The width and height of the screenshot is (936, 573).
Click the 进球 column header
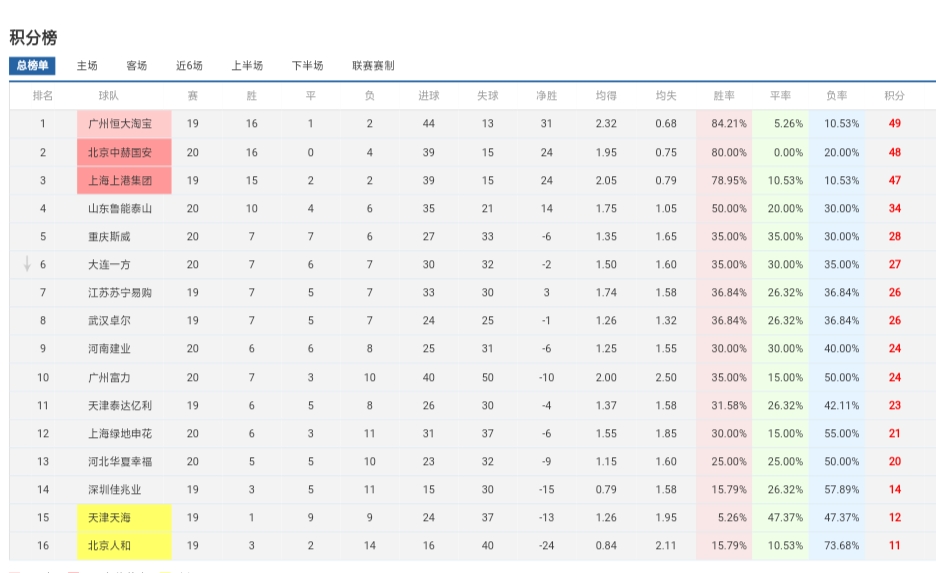coord(429,96)
